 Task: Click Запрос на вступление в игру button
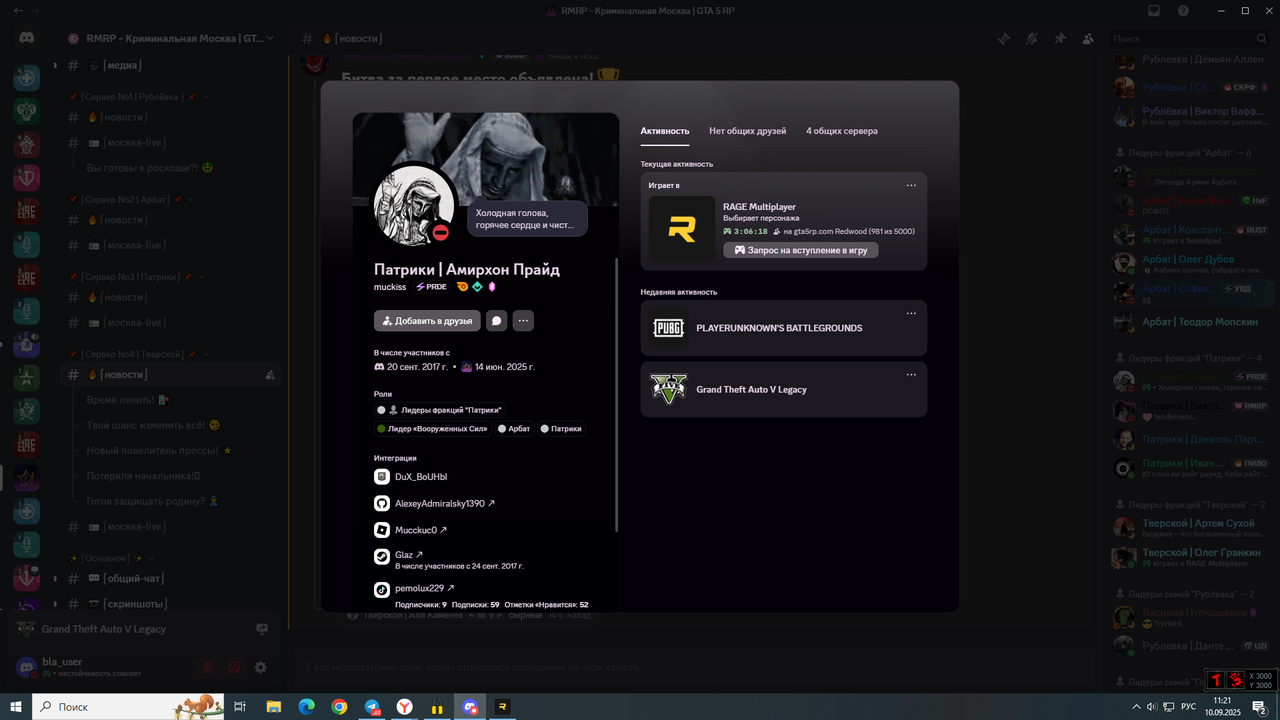pos(801,250)
